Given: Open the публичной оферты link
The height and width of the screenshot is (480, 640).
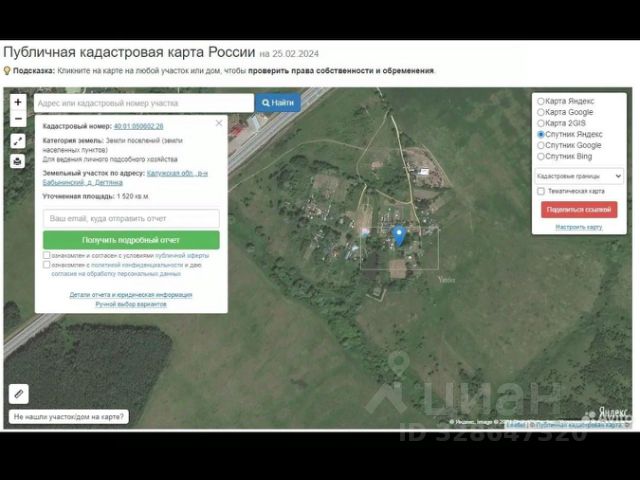Looking at the screenshot, I should [182, 256].
